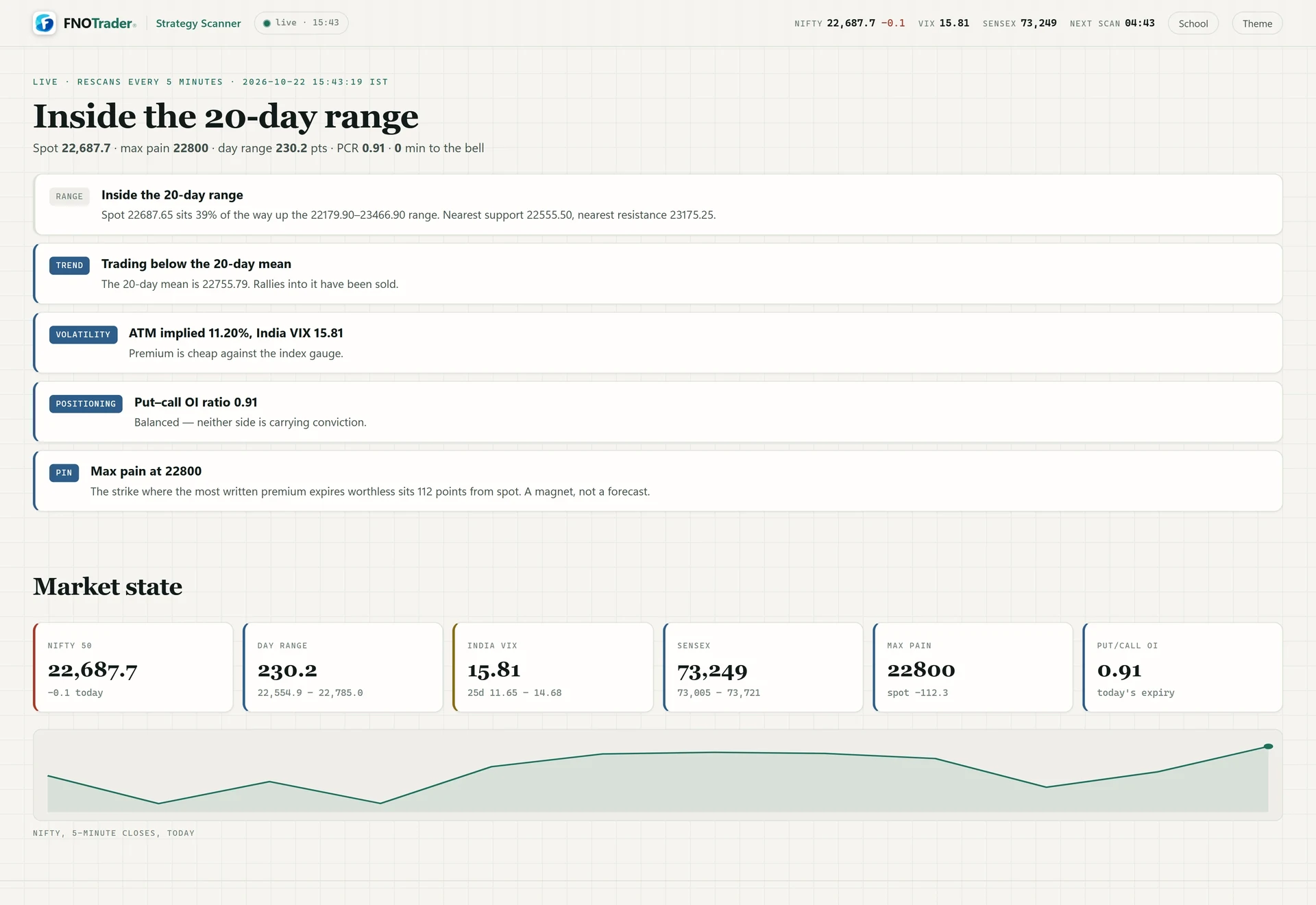Open the SENSEX 73,249 card
The height and width of the screenshot is (905, 1316).
pos(763,667)
